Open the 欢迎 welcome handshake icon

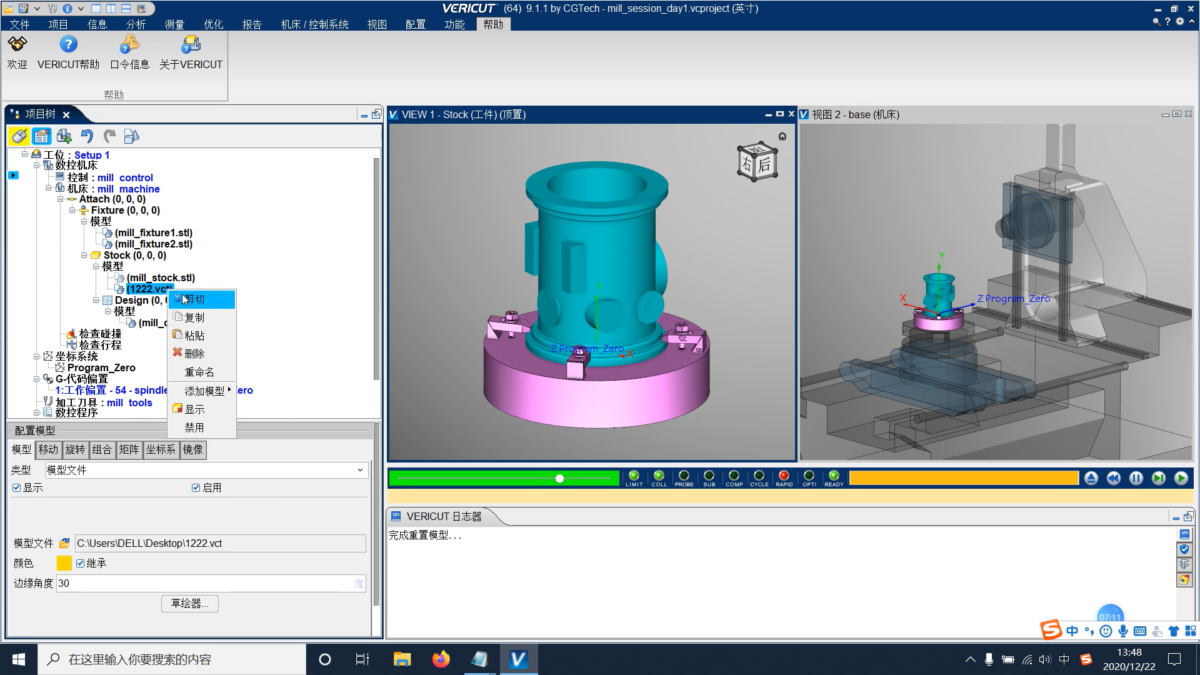pyautogui.click(x=17, y=45)
